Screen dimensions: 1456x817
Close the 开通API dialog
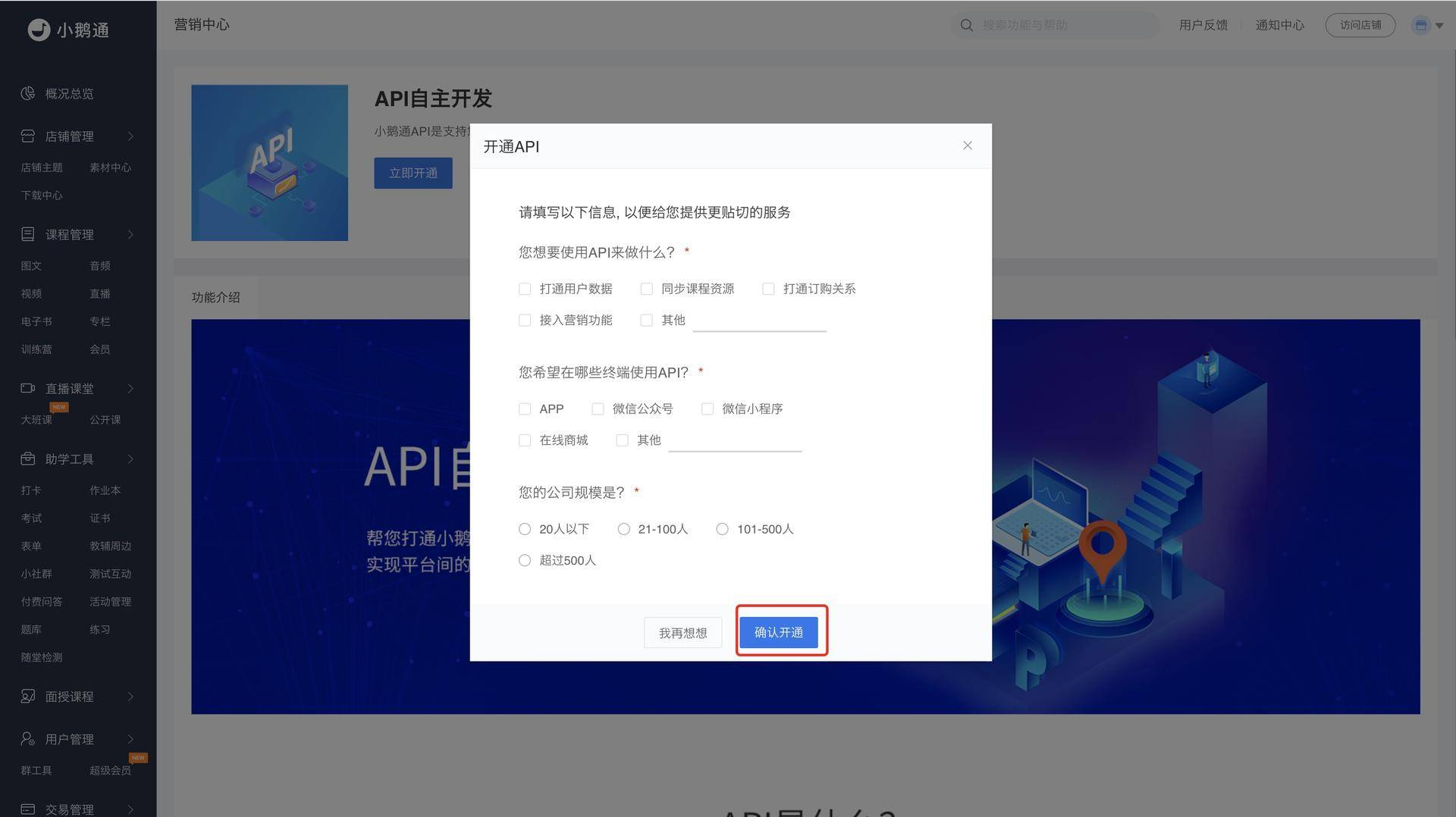pyautogui.click(x=968, y=146)
